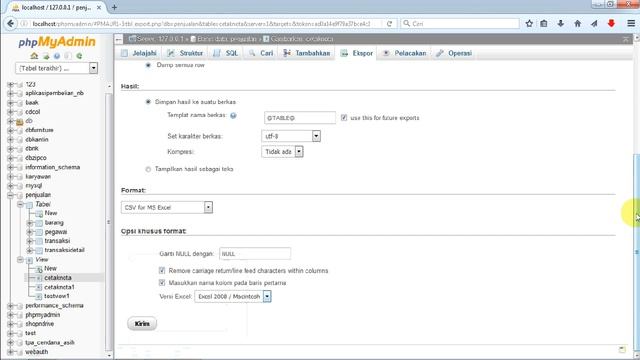Expand the mysql database node
640x360 pixels.
10,186
